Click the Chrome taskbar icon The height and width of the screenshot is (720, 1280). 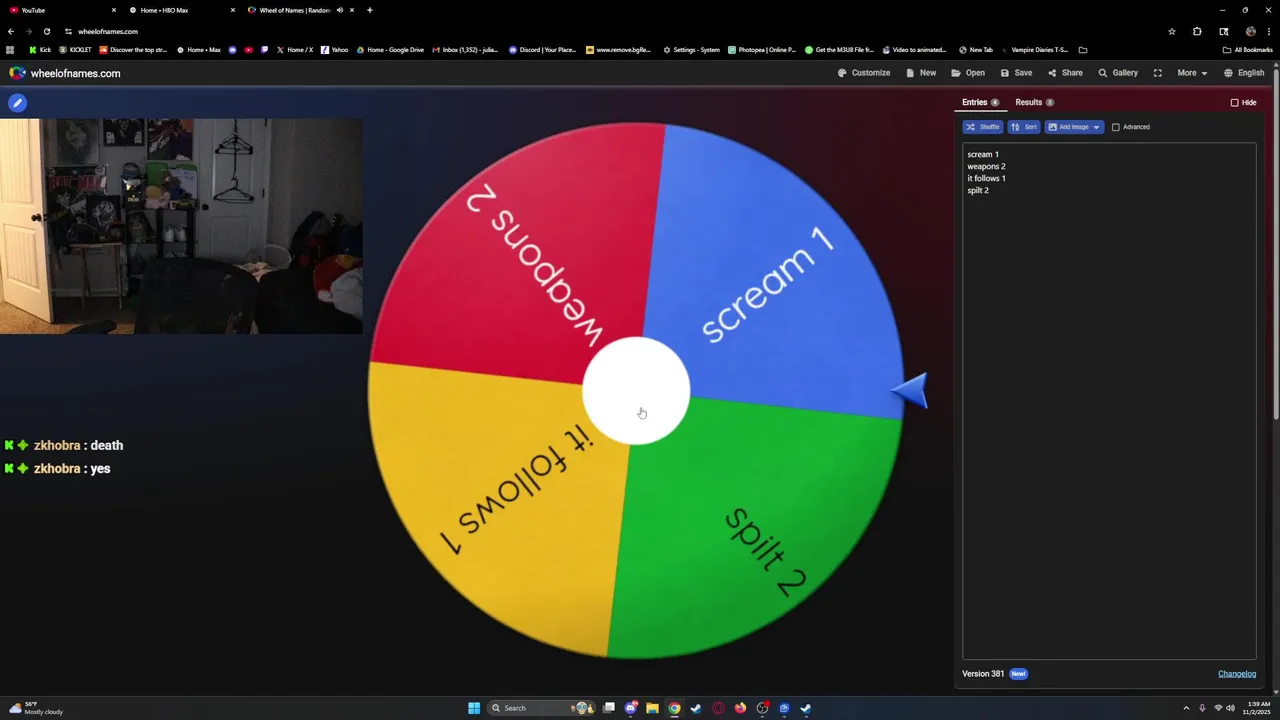point(674,708)
